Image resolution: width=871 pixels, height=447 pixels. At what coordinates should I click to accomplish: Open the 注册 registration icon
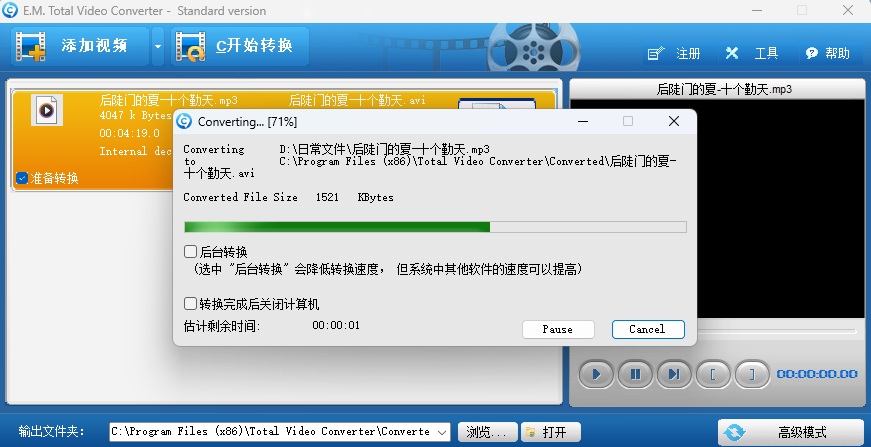656,53
